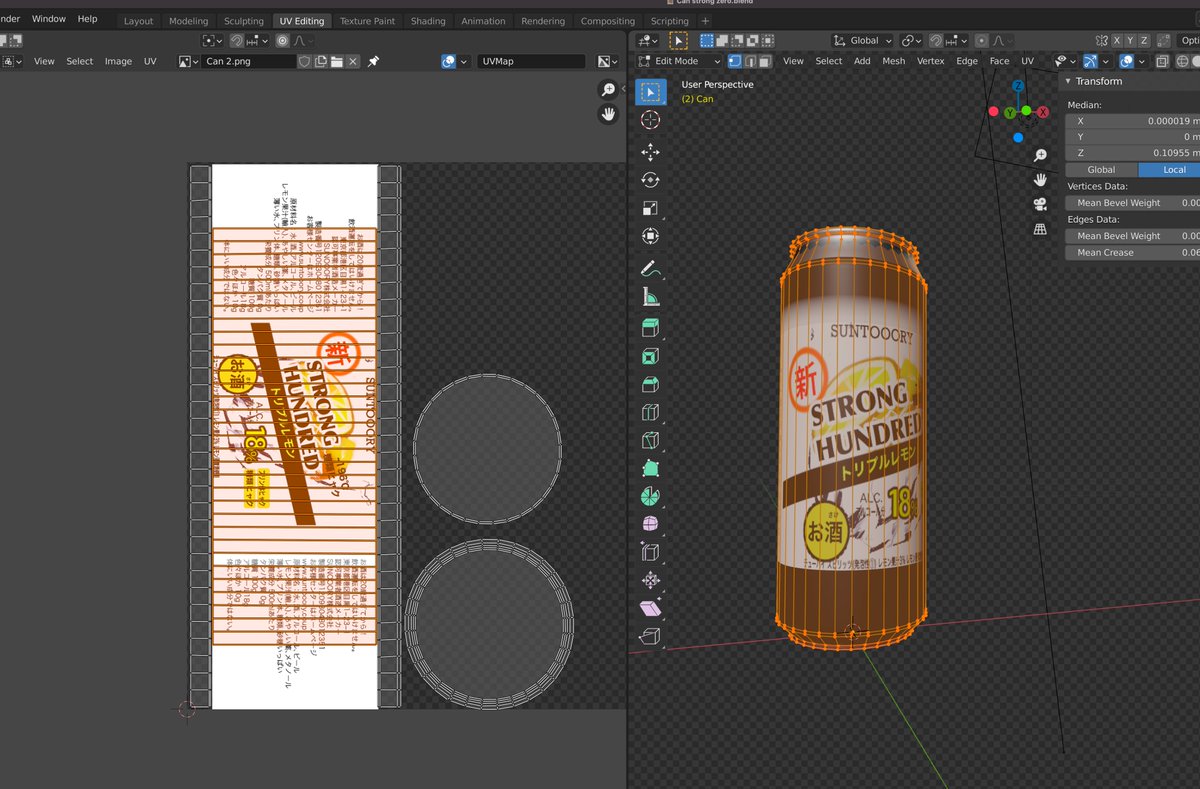This screenshot has width=1200, height=789.
Task: Open UV editor overlays dropdown arrow
Action: [464, 61]
